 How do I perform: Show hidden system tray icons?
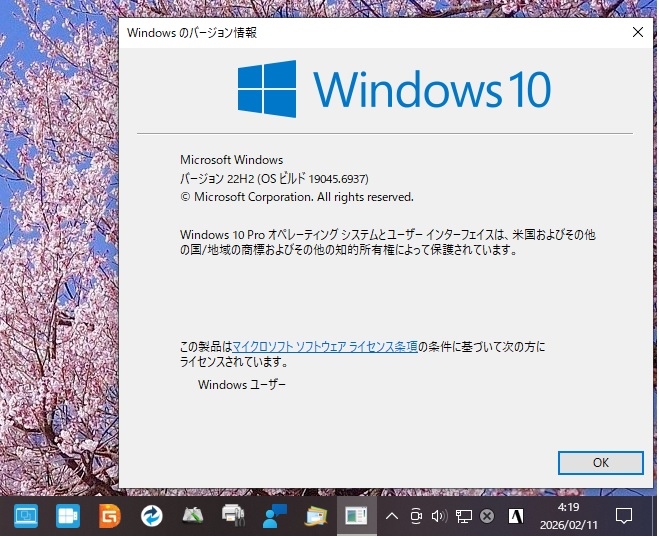[x=393, y=517]
